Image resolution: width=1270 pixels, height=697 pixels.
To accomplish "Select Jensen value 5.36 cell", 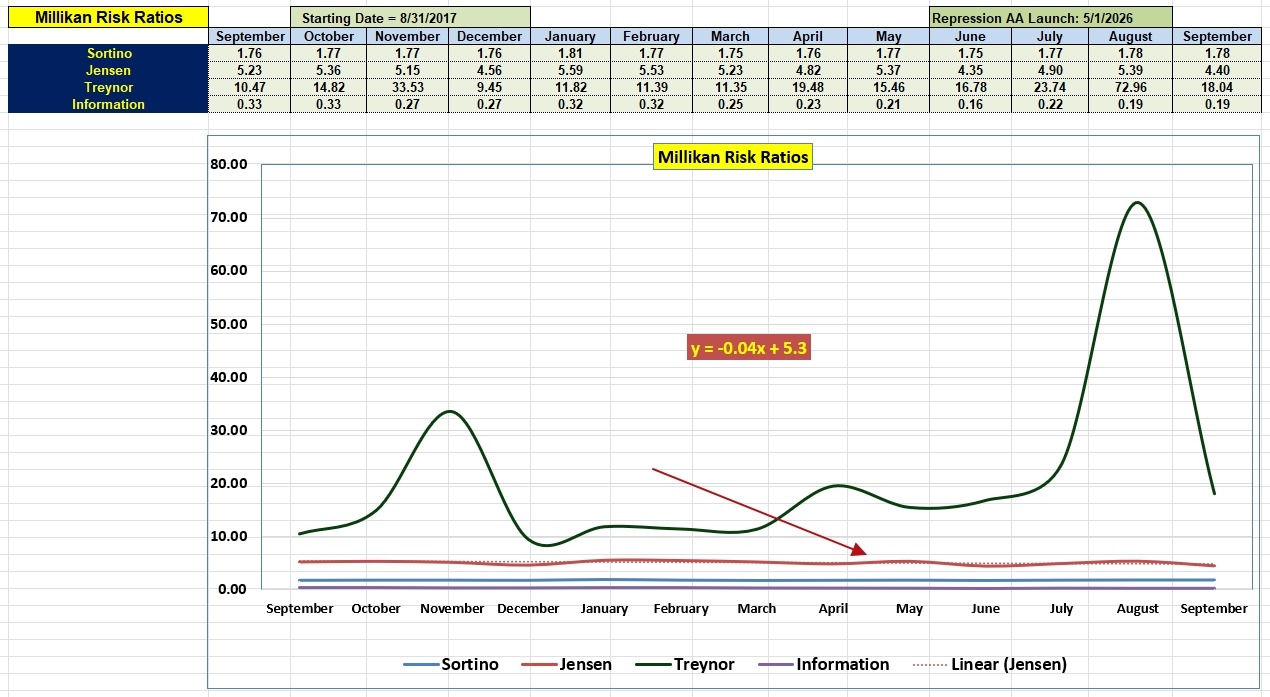I will (x=329, y=70).
